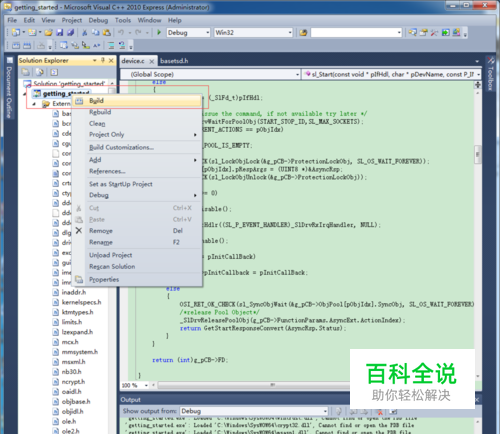Switch to the basetsd.h editor tab
This screenshot has width=500, height=434.
[x=174, y=61]
